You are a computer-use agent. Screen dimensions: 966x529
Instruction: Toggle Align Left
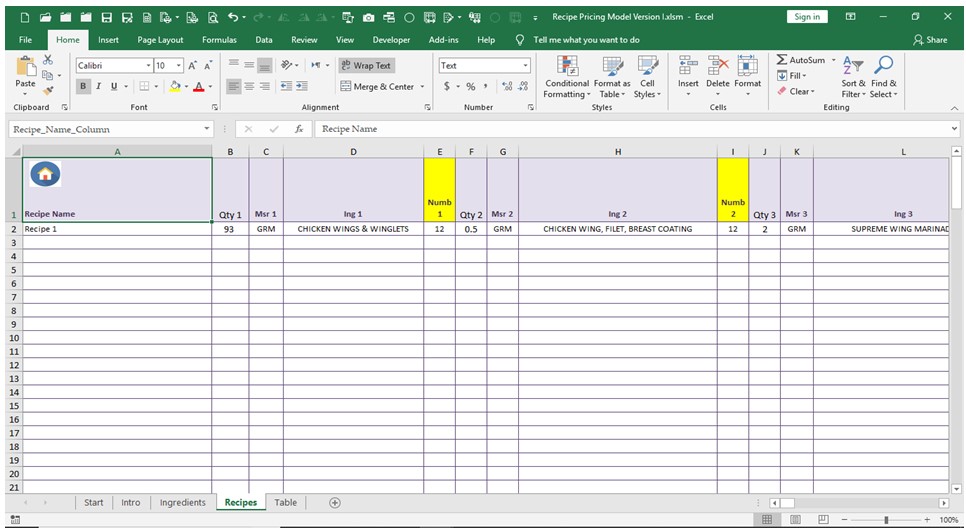[233, 86]
